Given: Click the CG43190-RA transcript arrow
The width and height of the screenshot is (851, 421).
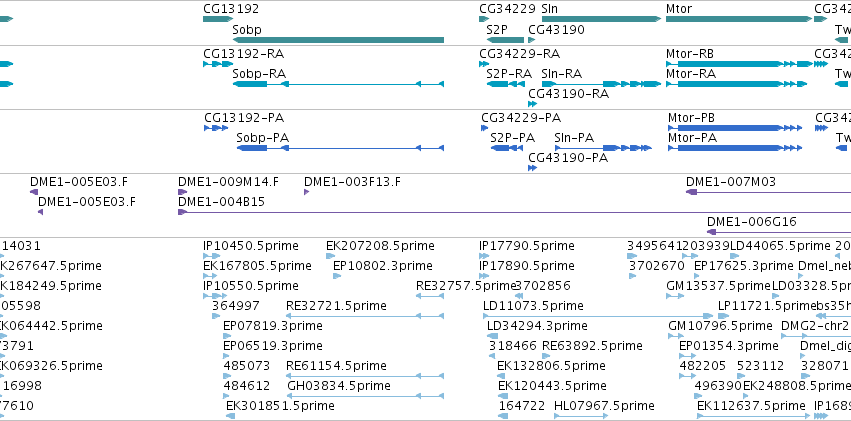Looking at the screenshot, I should 532,104.
